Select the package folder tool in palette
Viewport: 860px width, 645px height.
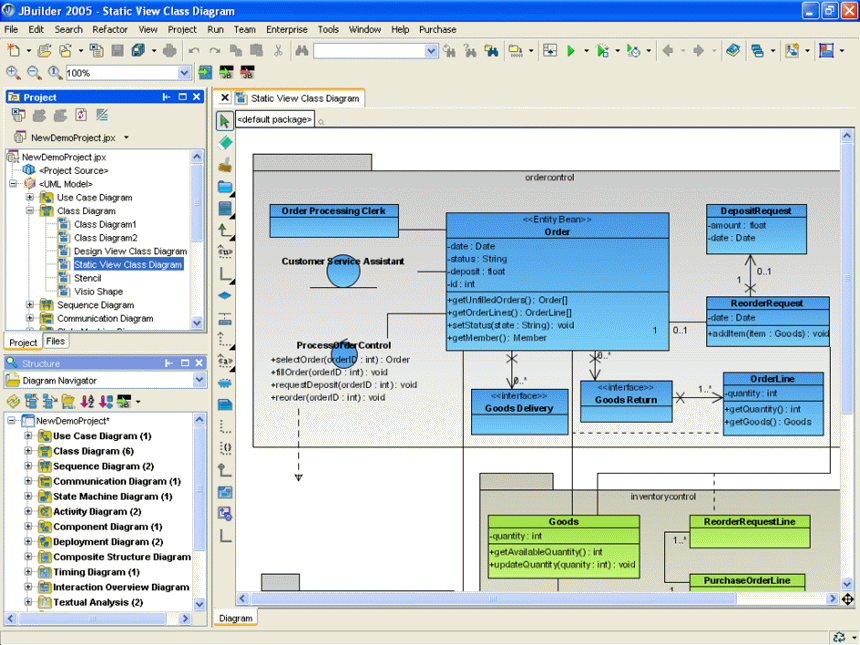[225, 186]
